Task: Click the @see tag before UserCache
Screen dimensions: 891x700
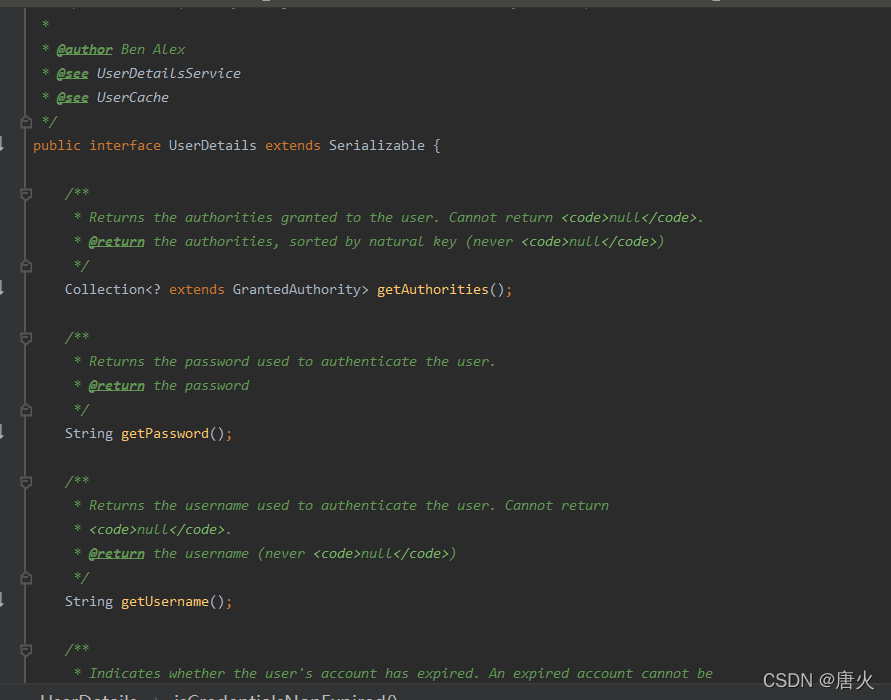Action: point(72,98)
